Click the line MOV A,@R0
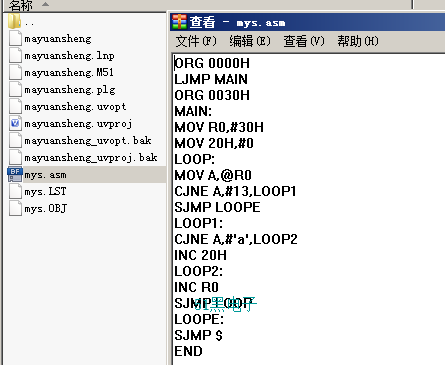Image resolution: width=445 pixels, height=365 pixels. click(x=213, y=175)
